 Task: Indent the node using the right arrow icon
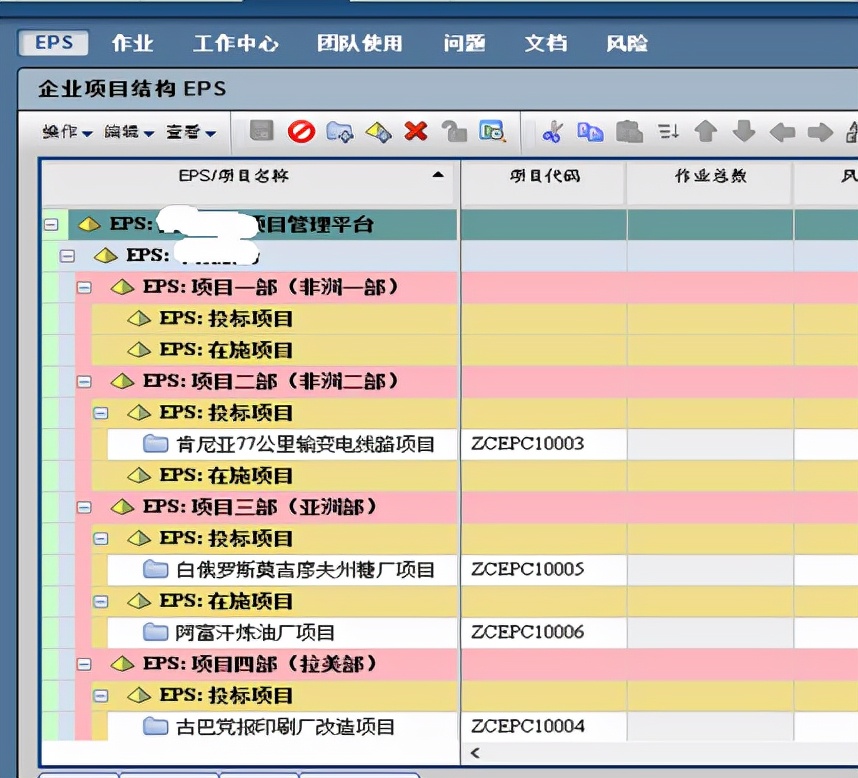coord(818,131)
